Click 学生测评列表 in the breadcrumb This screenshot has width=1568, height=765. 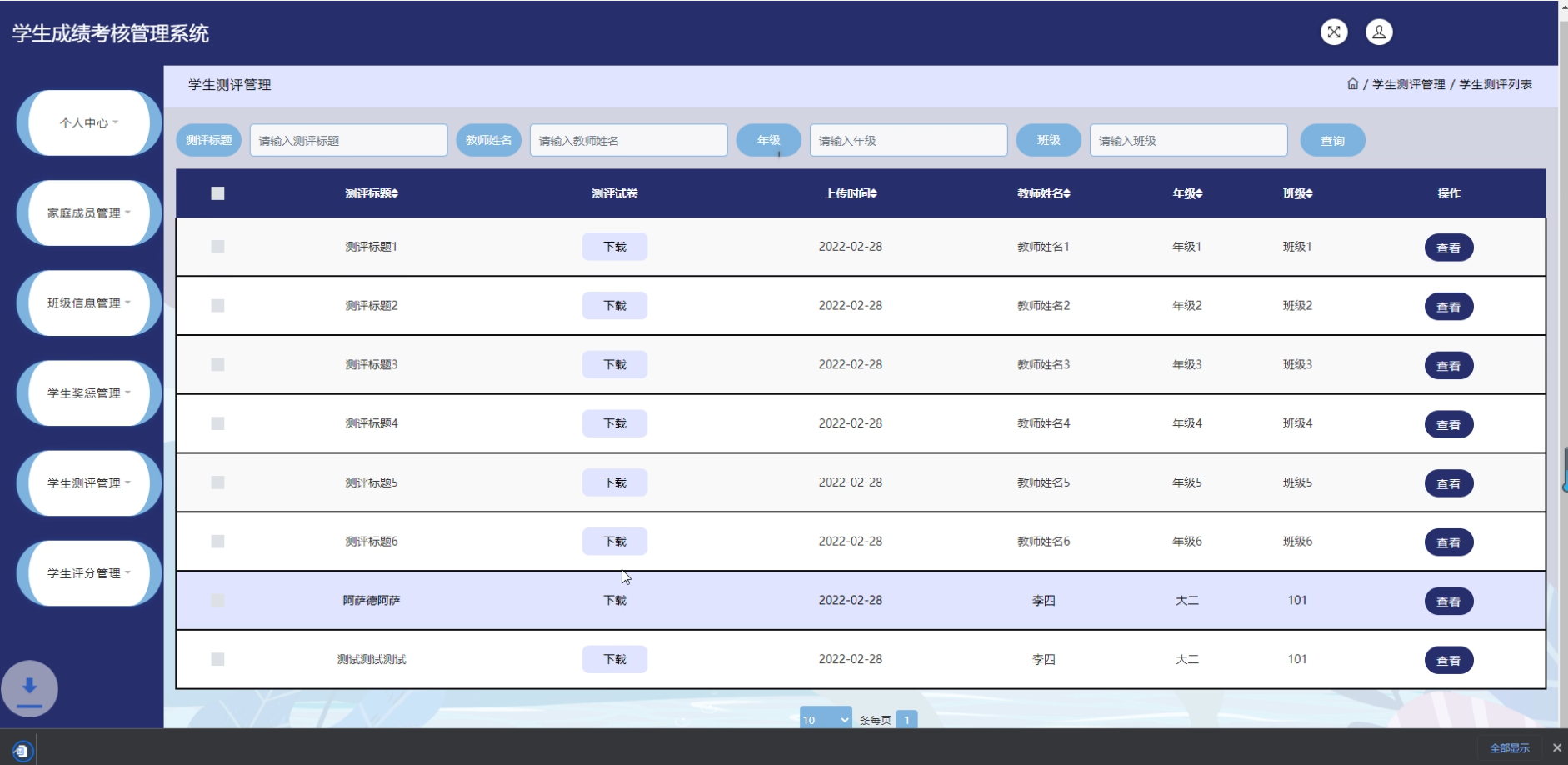(1496, 84)
